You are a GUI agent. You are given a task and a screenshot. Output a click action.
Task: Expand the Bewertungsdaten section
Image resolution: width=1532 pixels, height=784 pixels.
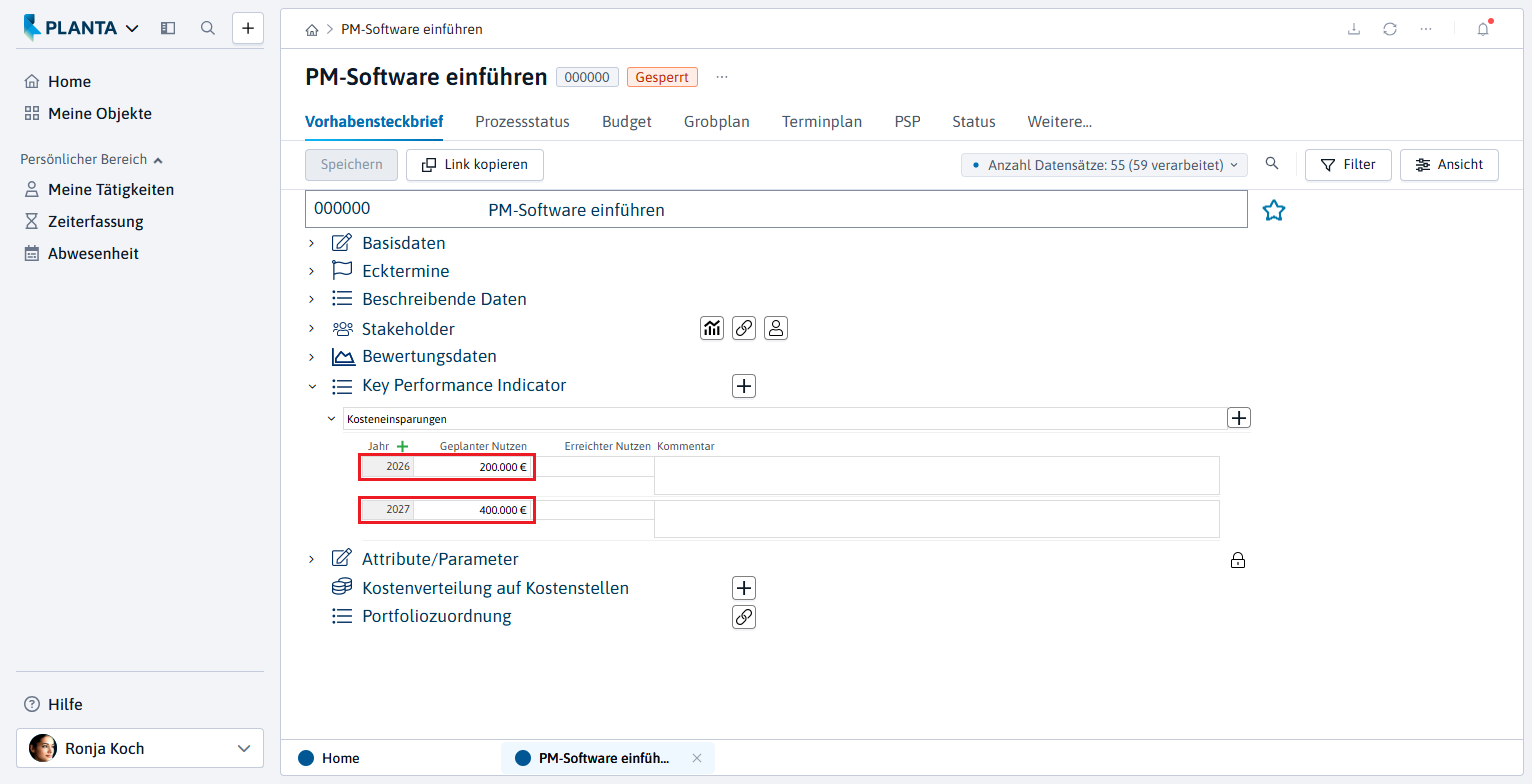click(x=312, y=357)
